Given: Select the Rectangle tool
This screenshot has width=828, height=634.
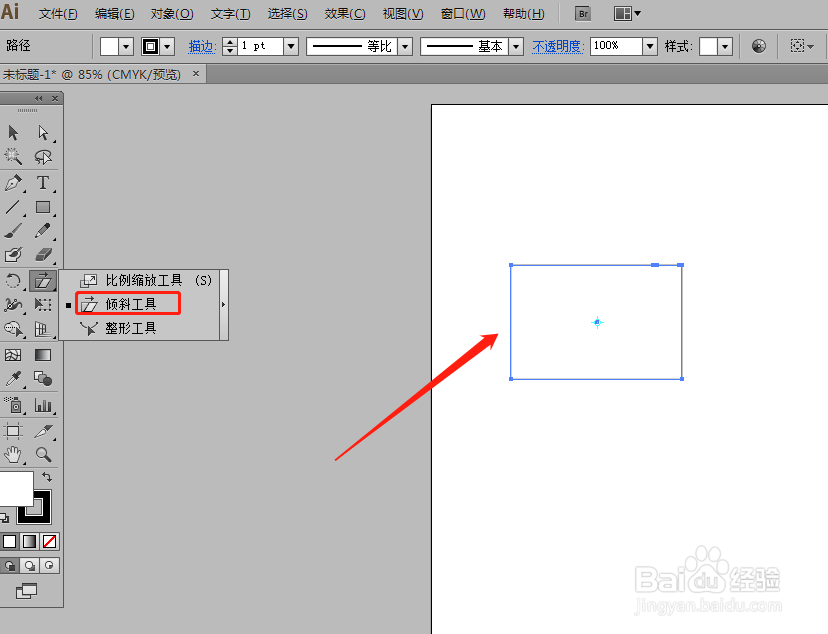Looking at the screenshot, I should coord(43,207).
